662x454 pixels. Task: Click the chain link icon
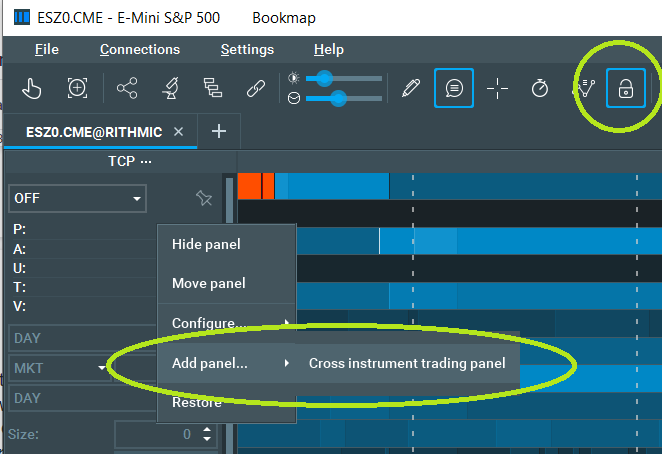[256, 88]
